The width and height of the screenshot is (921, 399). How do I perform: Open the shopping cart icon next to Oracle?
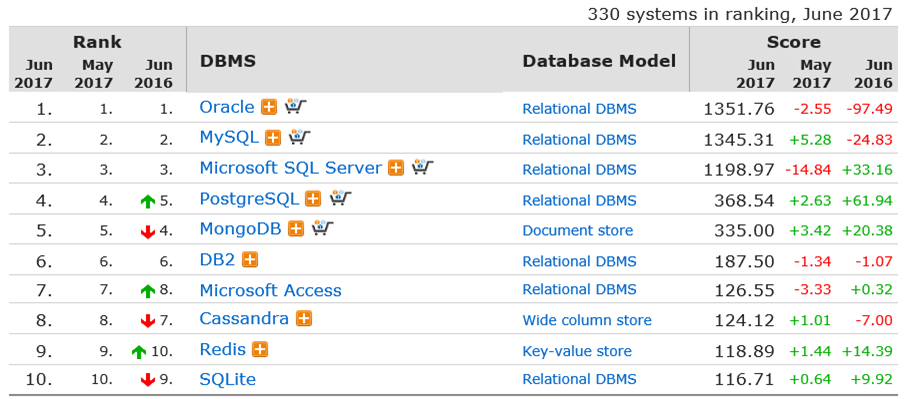point(296,107)
